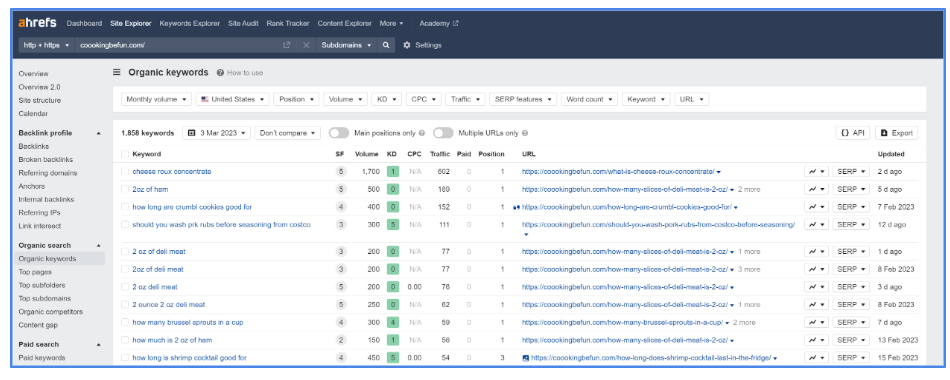
Task: Click image icon before shrimp cocktail URL
Action: coord(526,358)
